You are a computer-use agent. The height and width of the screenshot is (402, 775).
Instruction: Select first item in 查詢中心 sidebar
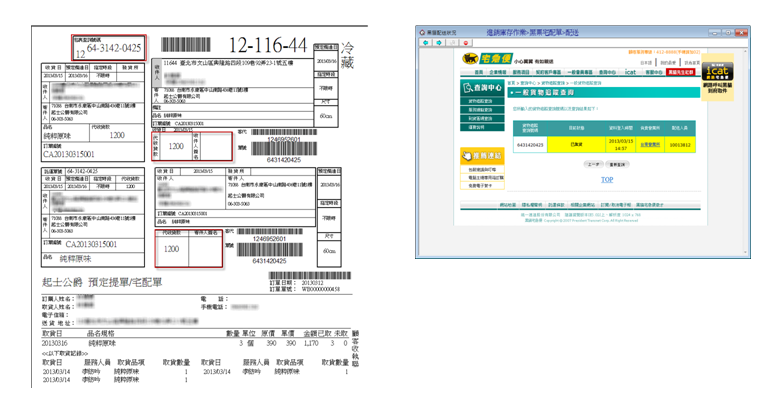pyautogui.click(x=480, y=102)
